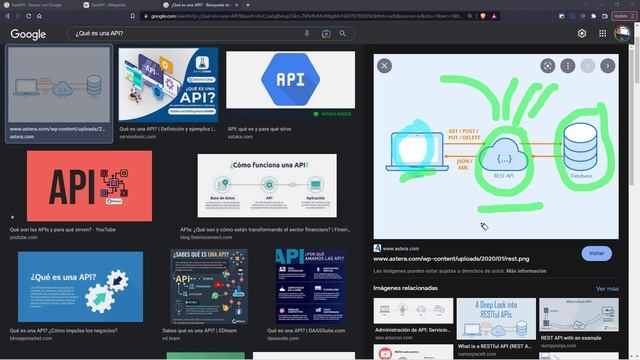Click the xataka.com source text

click(240, 137)
